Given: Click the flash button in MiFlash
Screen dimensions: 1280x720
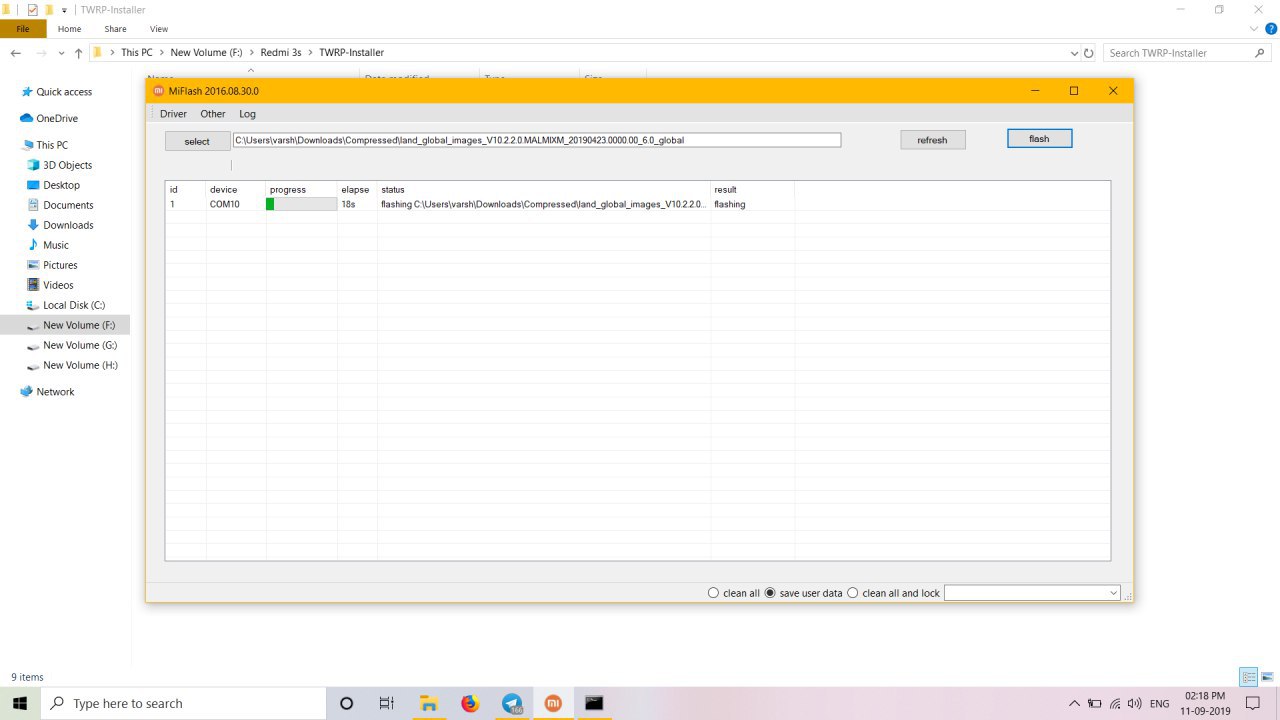Looking at the screenshot, I should pos(1039,139).
